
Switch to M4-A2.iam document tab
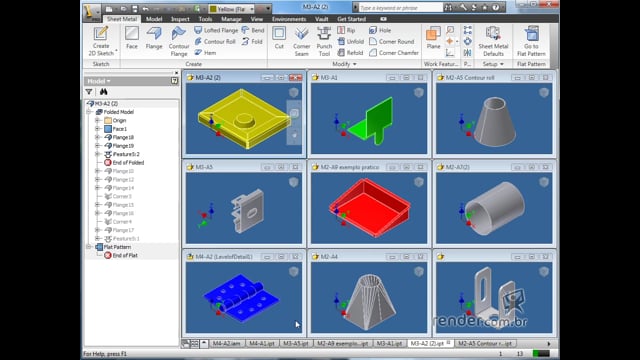pyautogui.click(x=226, y=344)
